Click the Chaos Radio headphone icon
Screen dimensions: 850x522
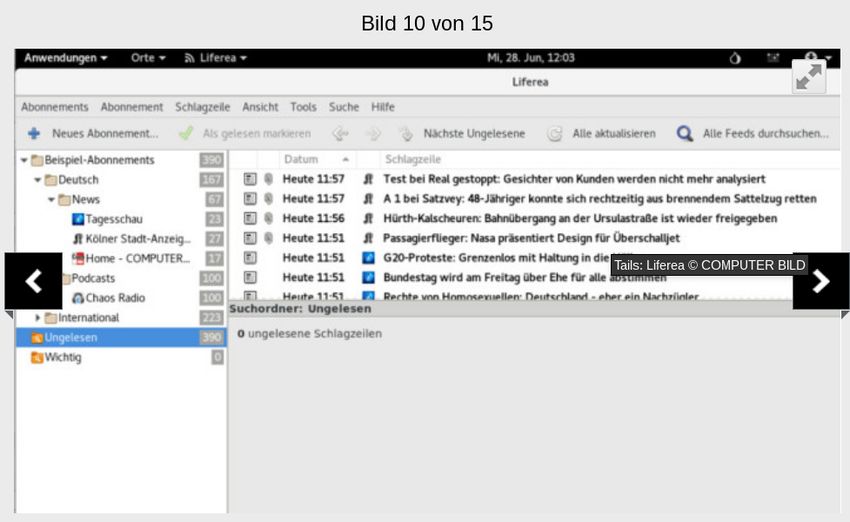78,298
